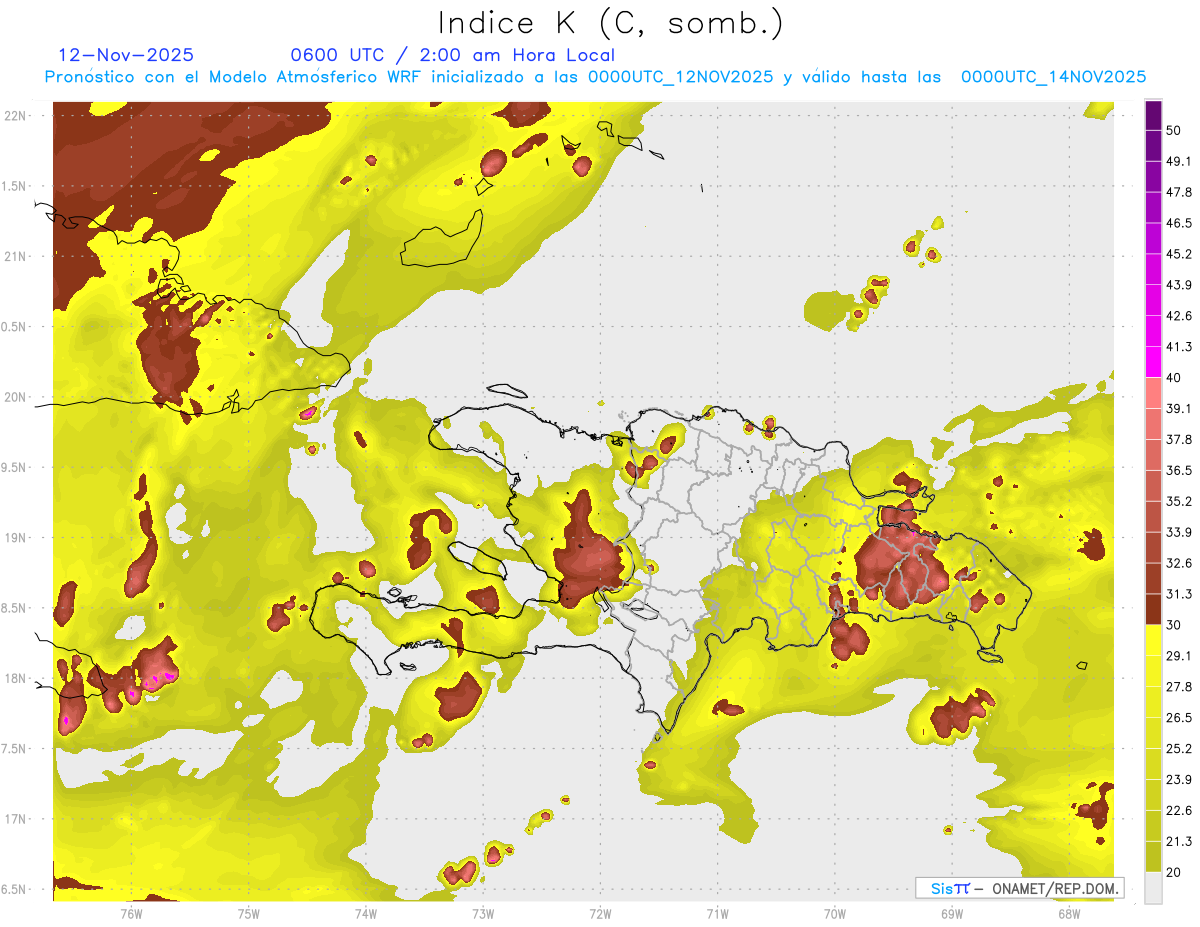This screenshot has width=1200, height=927.
Task: Click the colorbar value '31.3'
Action: pos(1179,594)
